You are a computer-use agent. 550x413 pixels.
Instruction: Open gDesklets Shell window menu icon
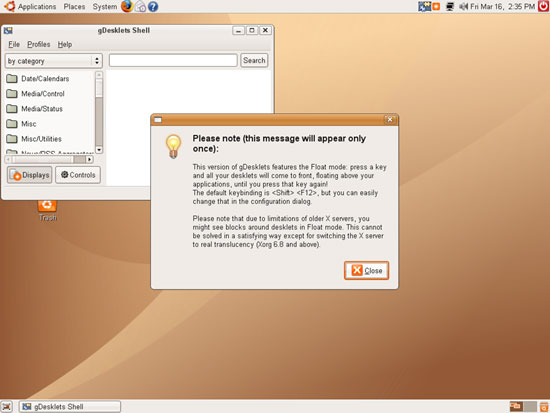pyautogui.click(x=8, y=31)
